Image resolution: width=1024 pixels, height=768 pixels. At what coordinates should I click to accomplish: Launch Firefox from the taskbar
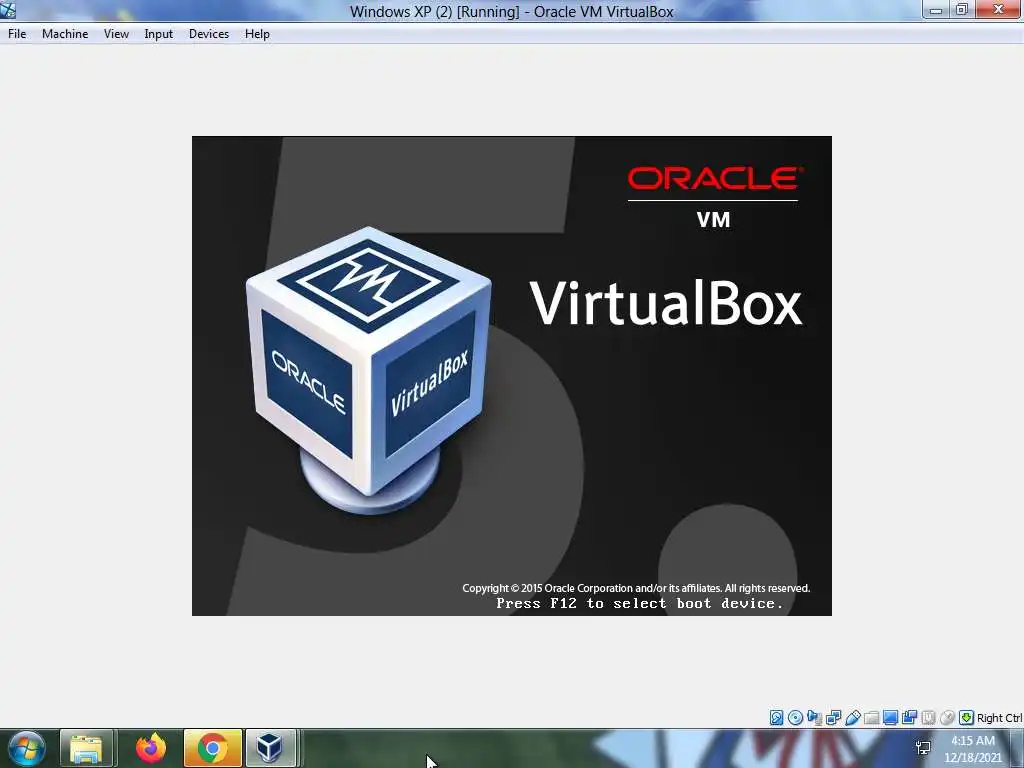pos(150,748)
